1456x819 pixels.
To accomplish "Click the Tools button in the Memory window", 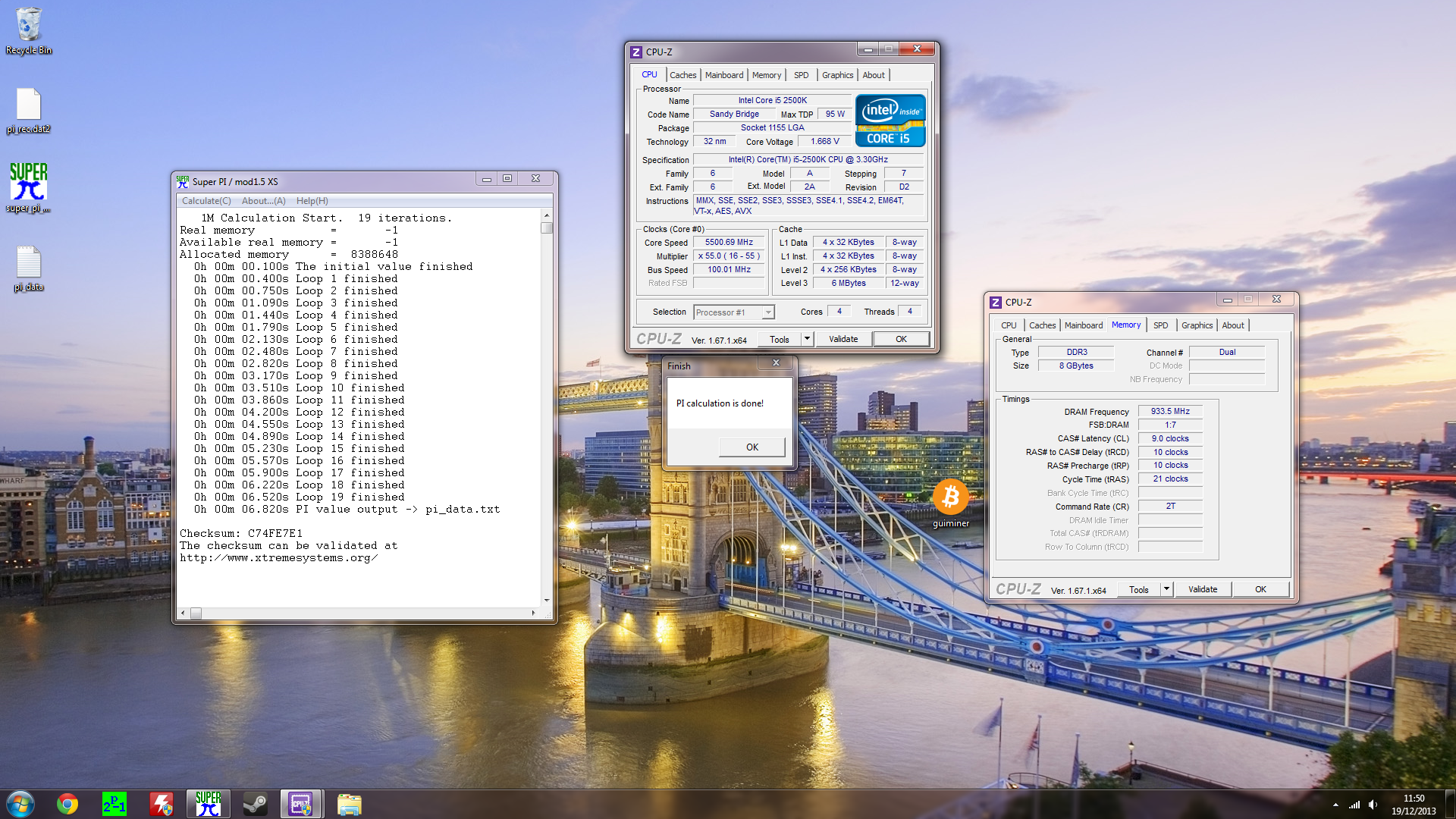I will coord(1139,590).
